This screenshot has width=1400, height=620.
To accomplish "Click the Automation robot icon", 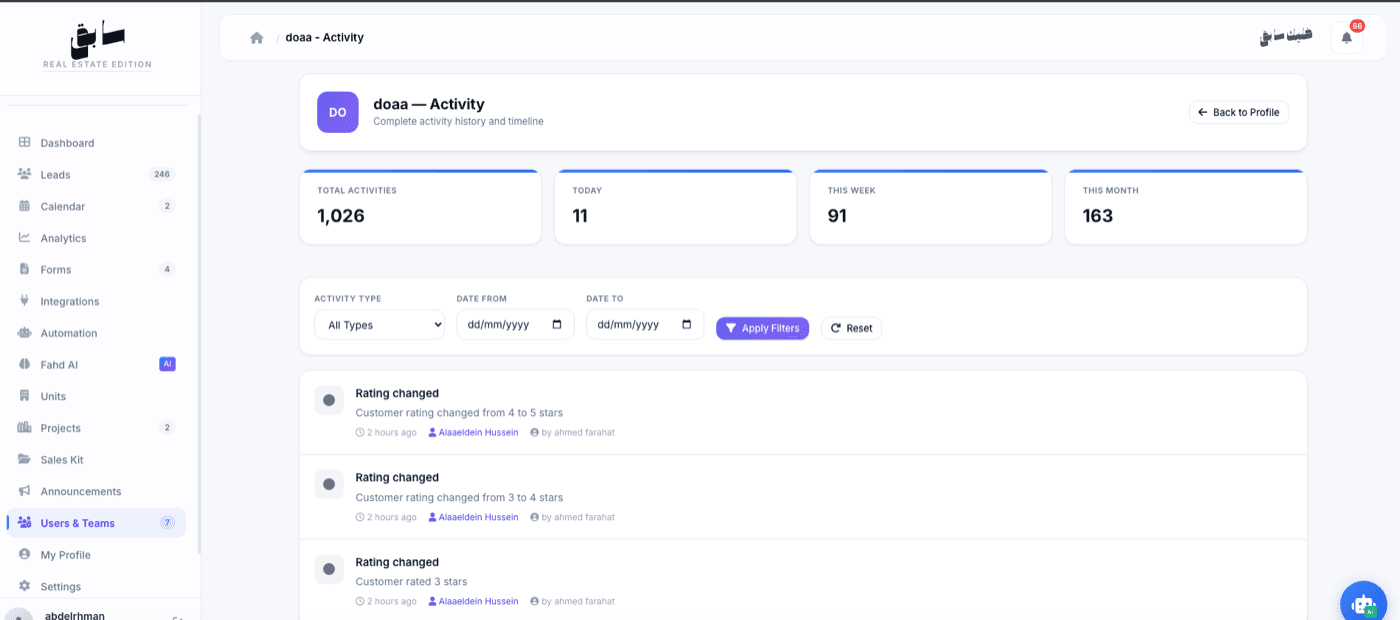I will click(25, 333).
